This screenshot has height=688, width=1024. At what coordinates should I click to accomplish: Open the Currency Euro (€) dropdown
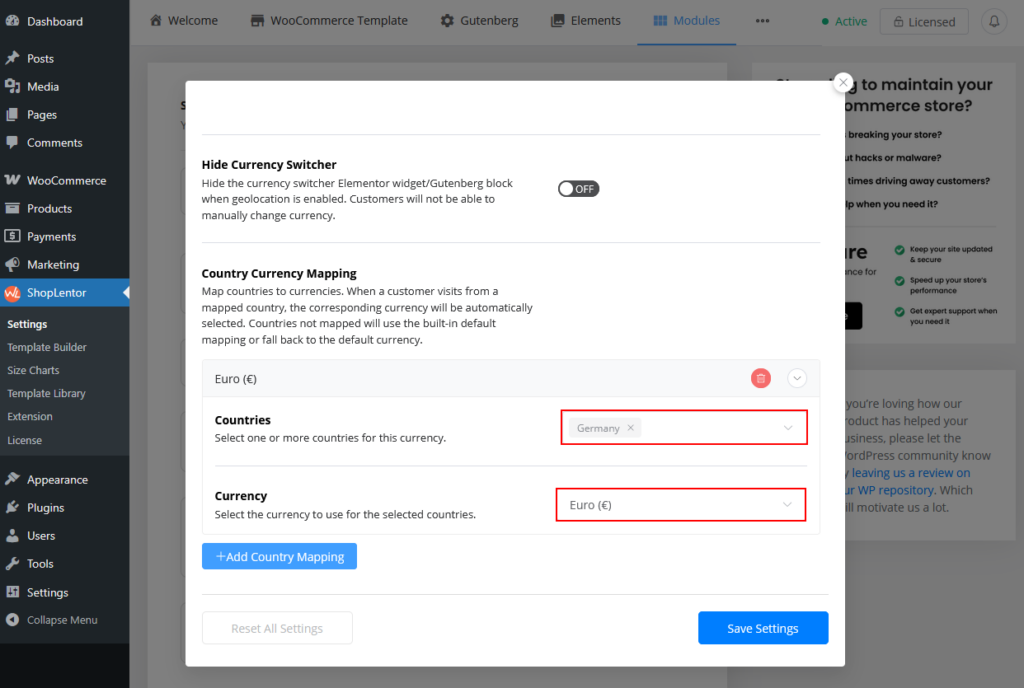[787, 505]
